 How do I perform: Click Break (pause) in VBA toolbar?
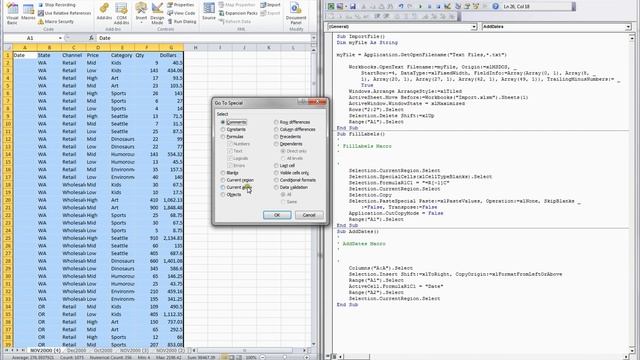[429, 7]
